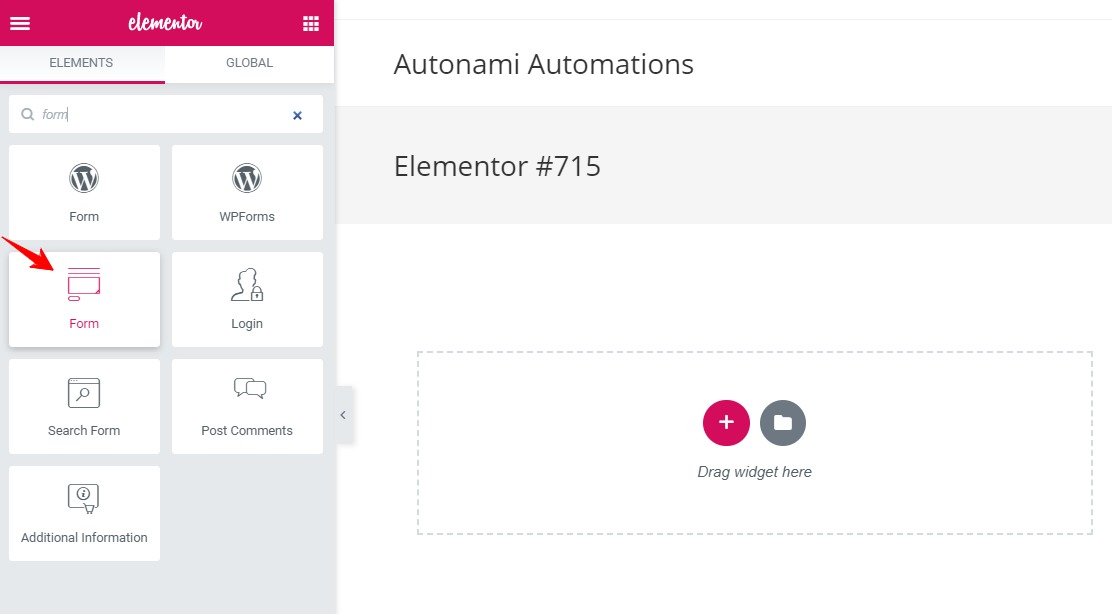Image resolution: width=1112 pixels, height=614 pixels.
Task: Open template library with the folder button
Action: (x=782, y=423)
